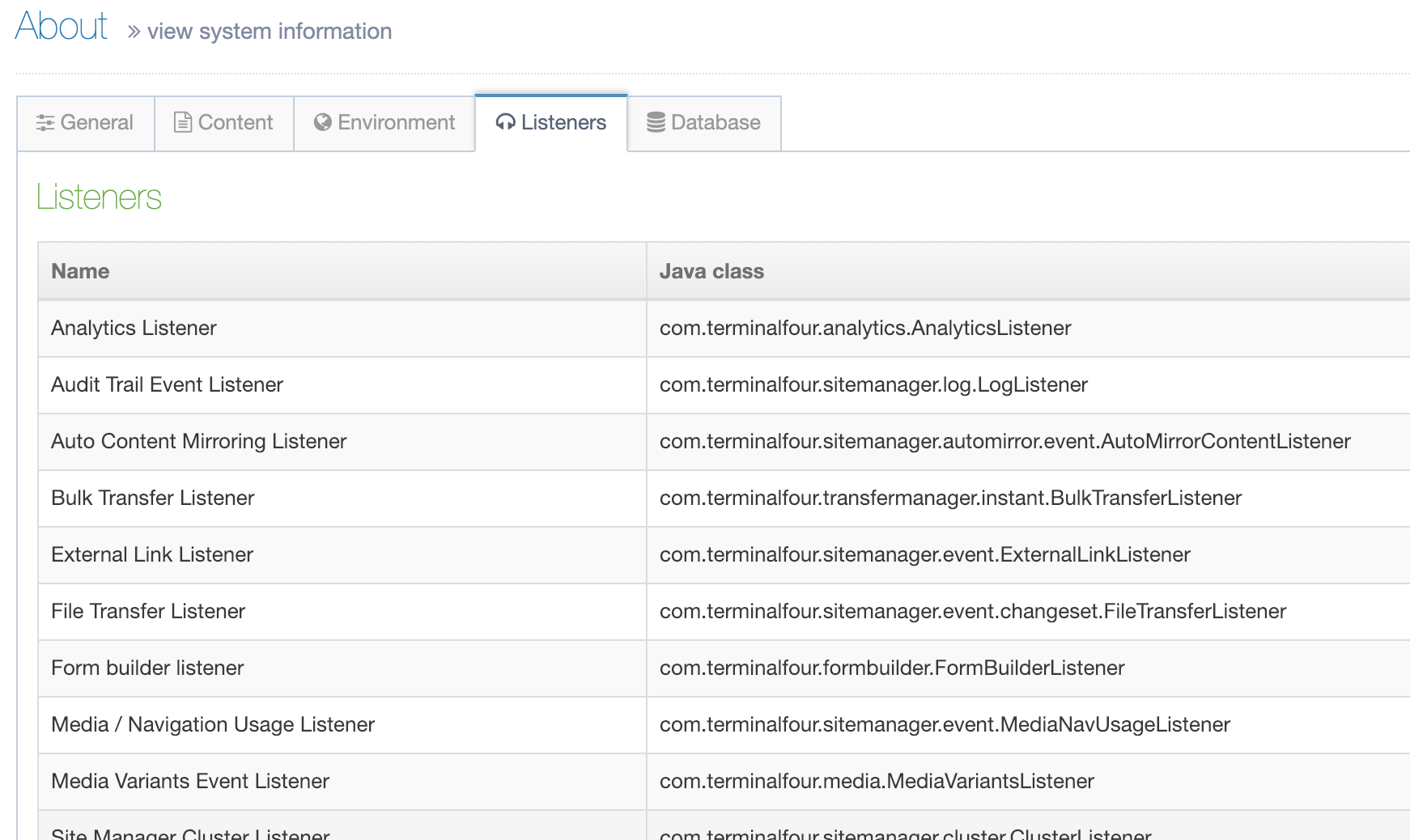Click the MediaVariantsListener Java class text
Screen dimensions: 1410x840
pos(877,781)
